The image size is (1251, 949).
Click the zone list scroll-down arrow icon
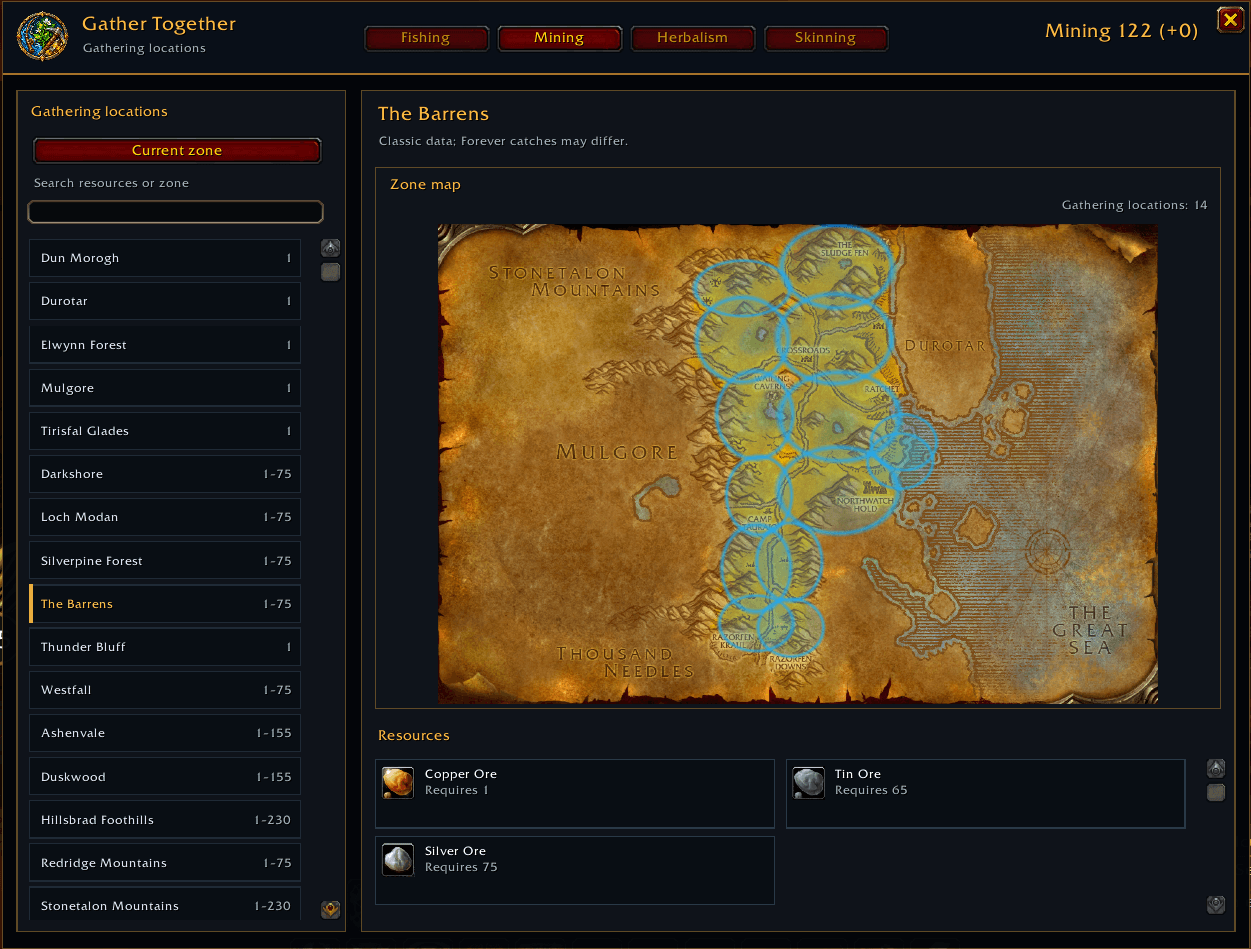[x=331, y=909]
